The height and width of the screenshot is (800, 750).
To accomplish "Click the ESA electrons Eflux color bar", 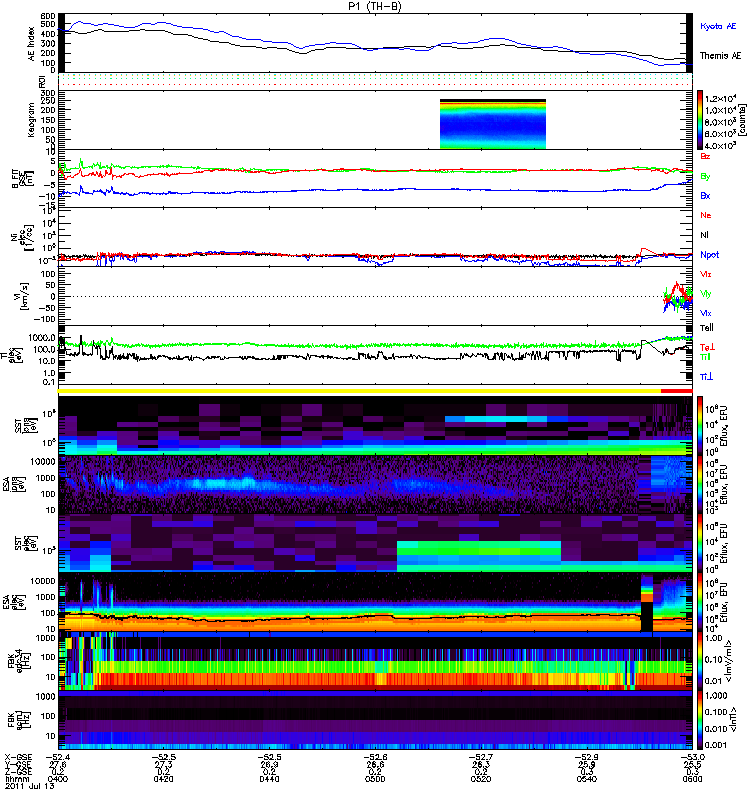I will 700,602.
